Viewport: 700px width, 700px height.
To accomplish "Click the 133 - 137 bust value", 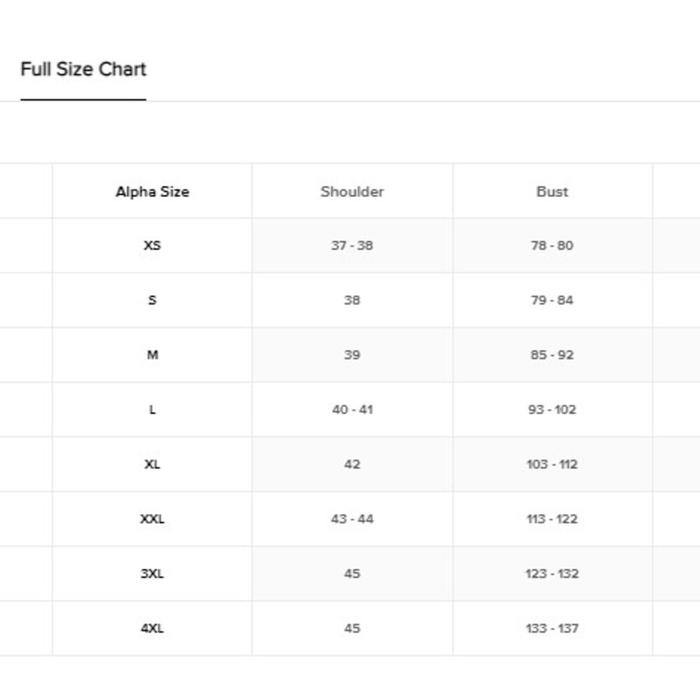I will click(x=552, y=628).
